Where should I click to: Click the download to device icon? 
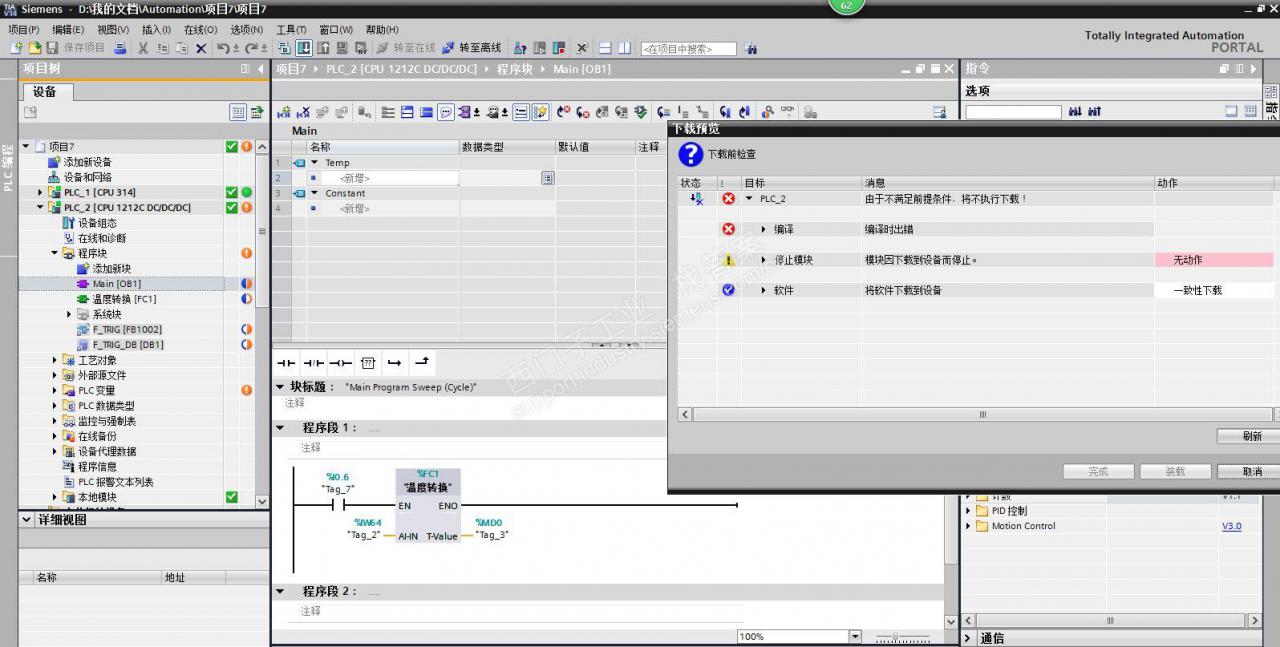(304, 48)
